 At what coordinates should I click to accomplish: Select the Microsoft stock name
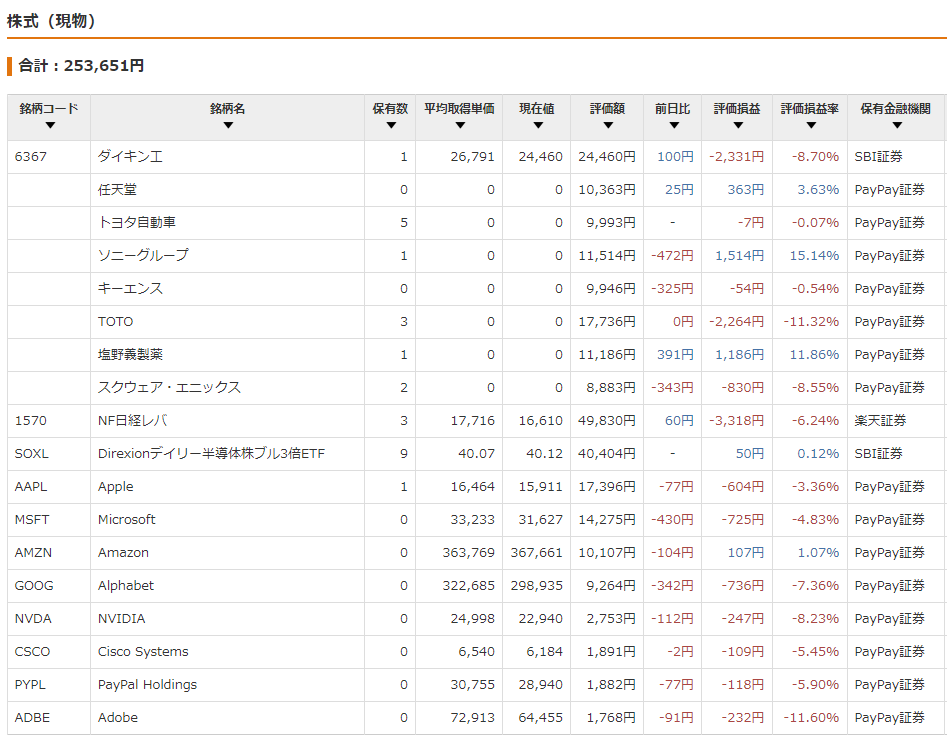(x=126, y=519)
